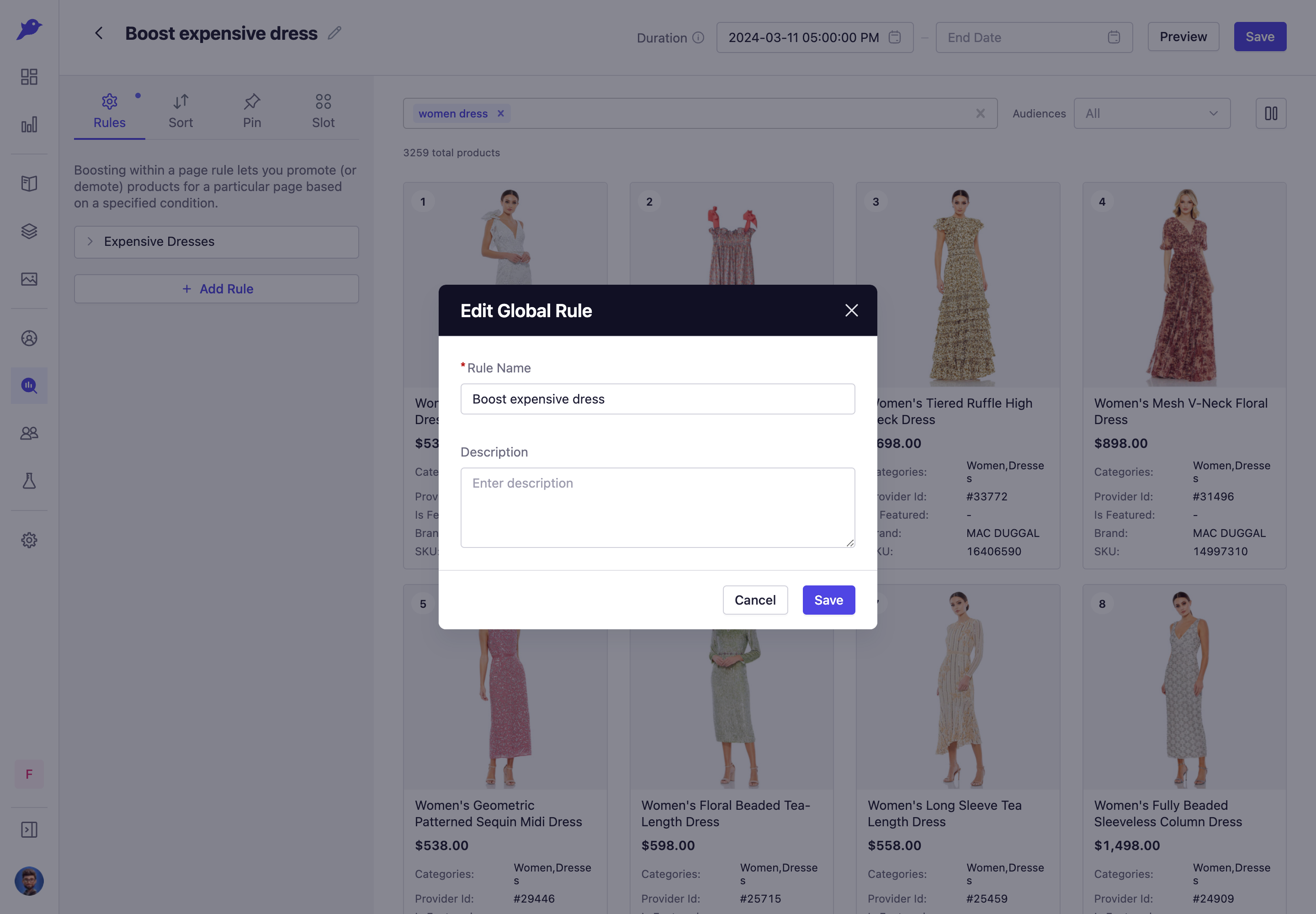Open the settings gear icon in sidebar
The width and height of the screenshot is (1316, 914).
(x=29, y=540)
